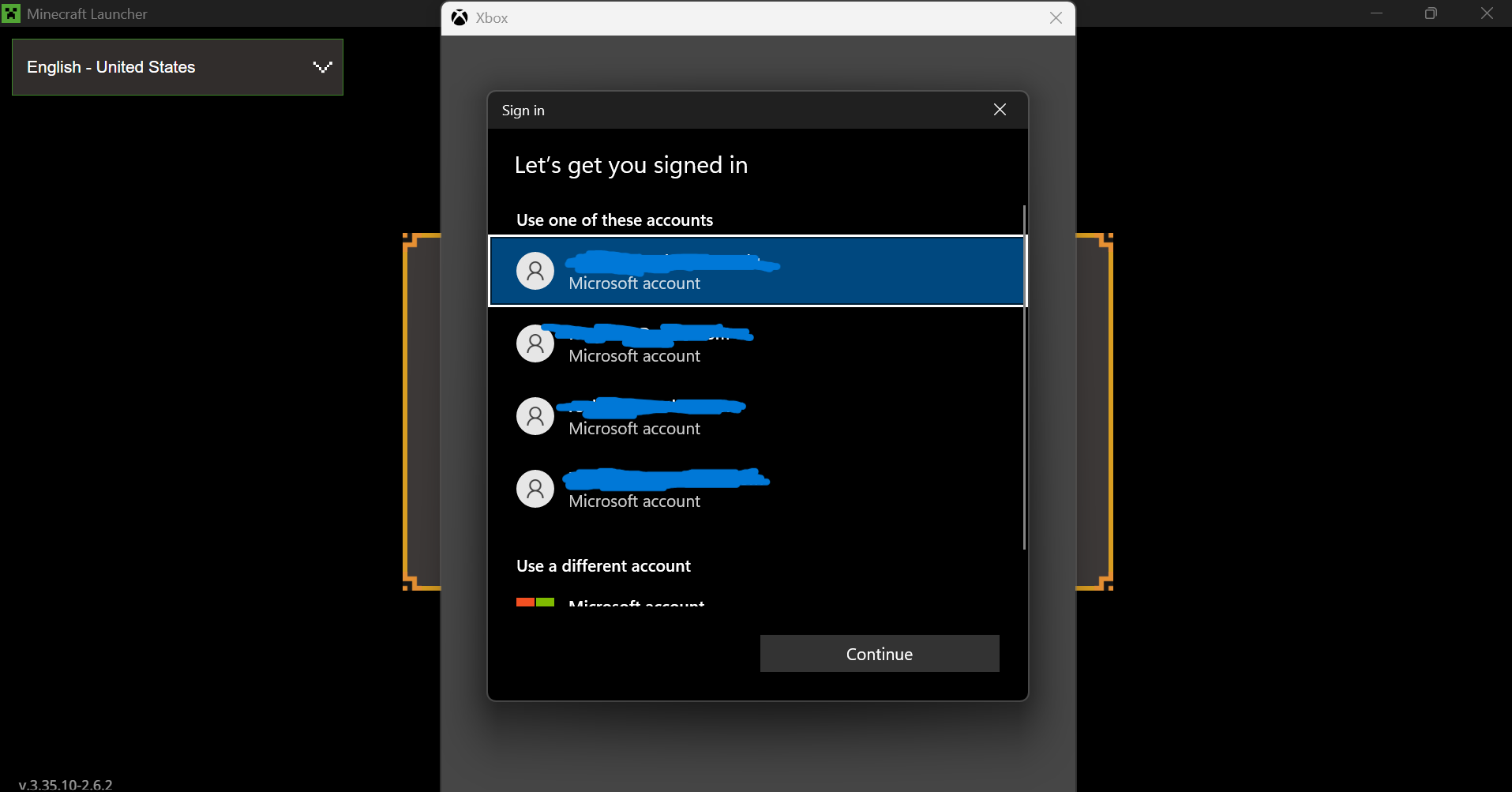Restore down the Minecraft Launcher window
This screenshot has height=792, width=1512.
1431,13
